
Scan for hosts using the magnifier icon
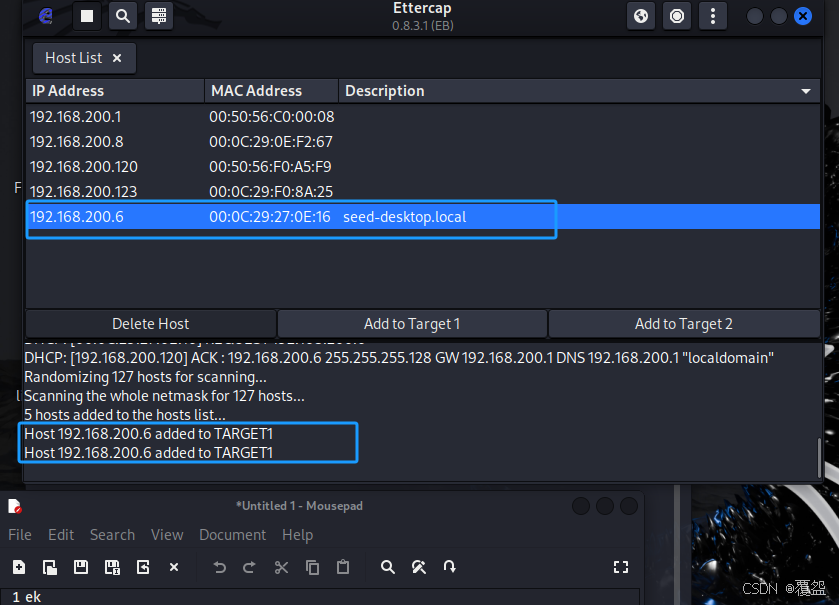point(123,16)
